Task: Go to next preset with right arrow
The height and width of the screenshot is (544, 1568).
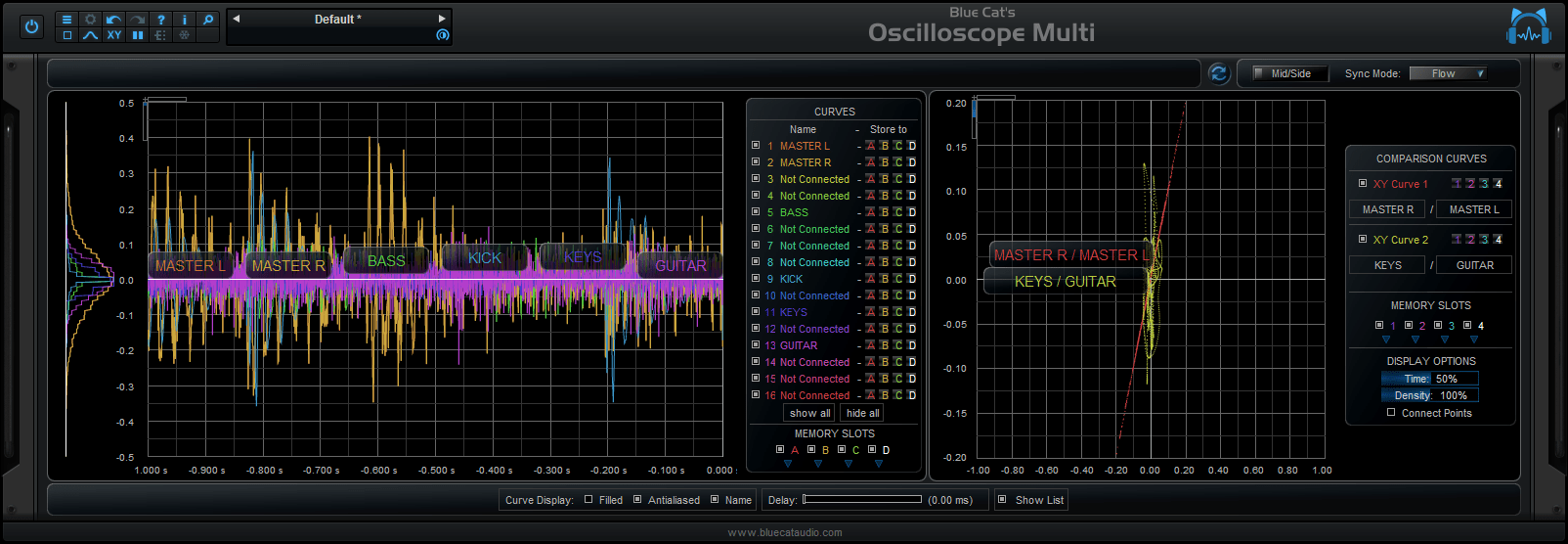Action: [x=441, y=19]
